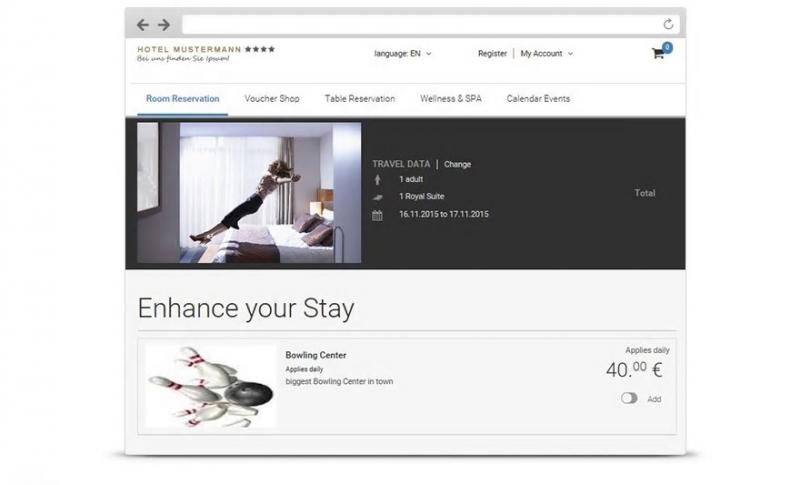
Task: Reload the page with refresh icon
Action: coord(668,24)
